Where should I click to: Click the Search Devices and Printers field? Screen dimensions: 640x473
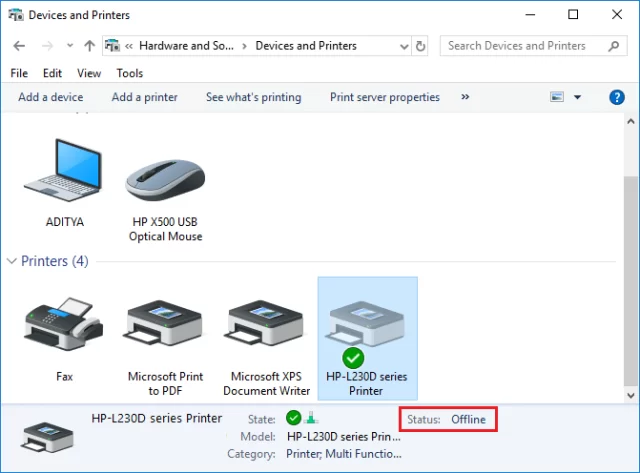(x=520, y=46)
